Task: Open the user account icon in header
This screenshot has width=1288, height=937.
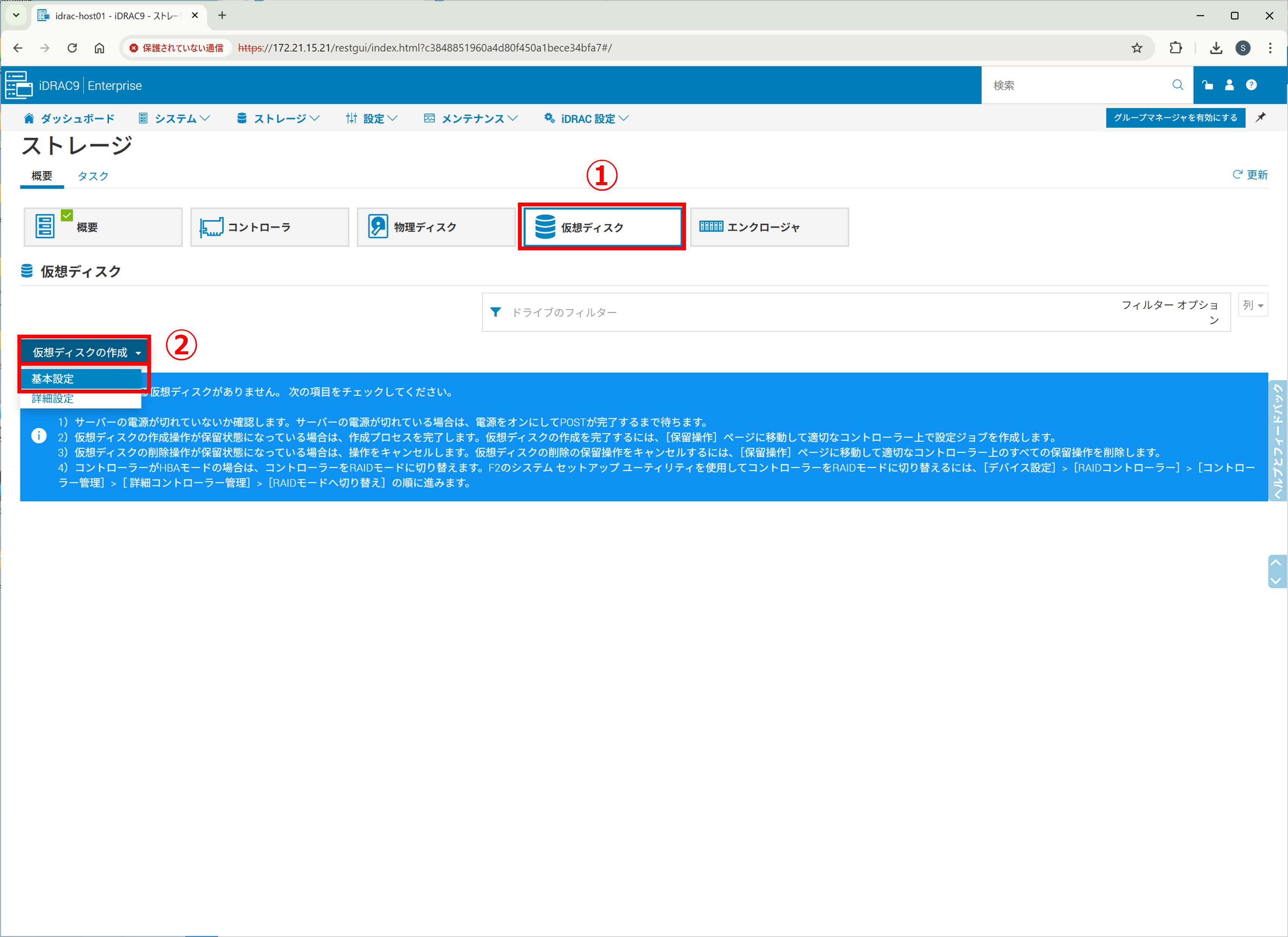Action: (x=1230, y=85)
